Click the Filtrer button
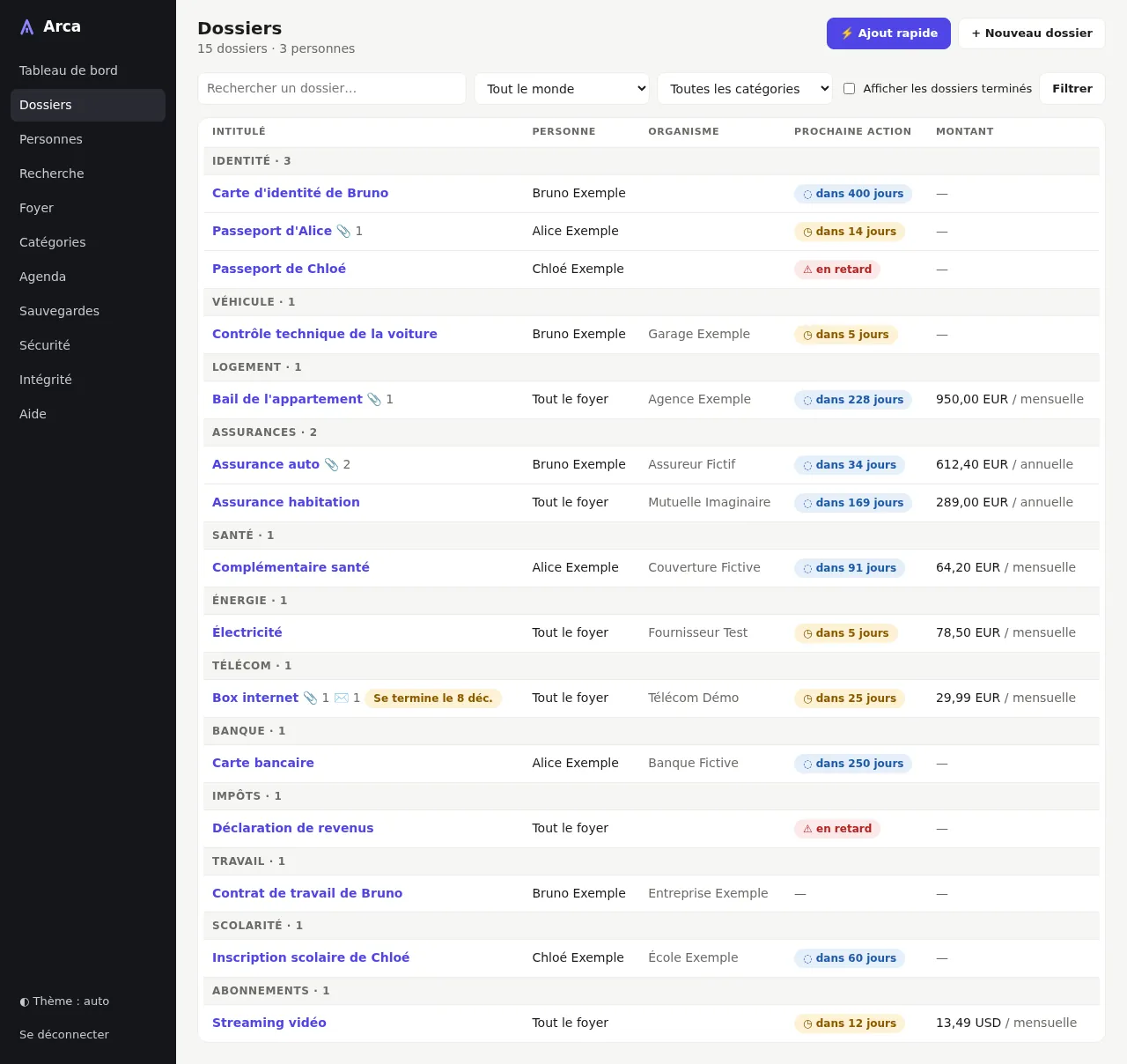The image size is (1127, 1064). click(1072, 89)
